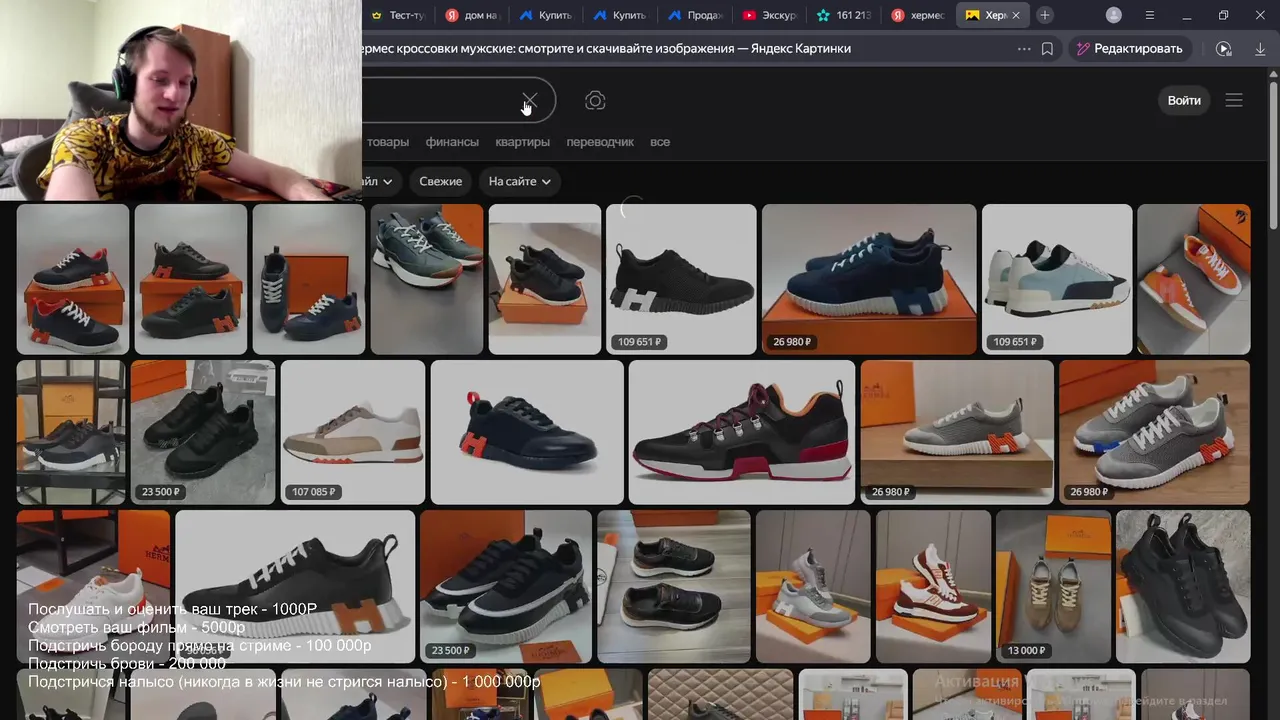Open blue sneaker on orange box thumbnail

(869, 279)
